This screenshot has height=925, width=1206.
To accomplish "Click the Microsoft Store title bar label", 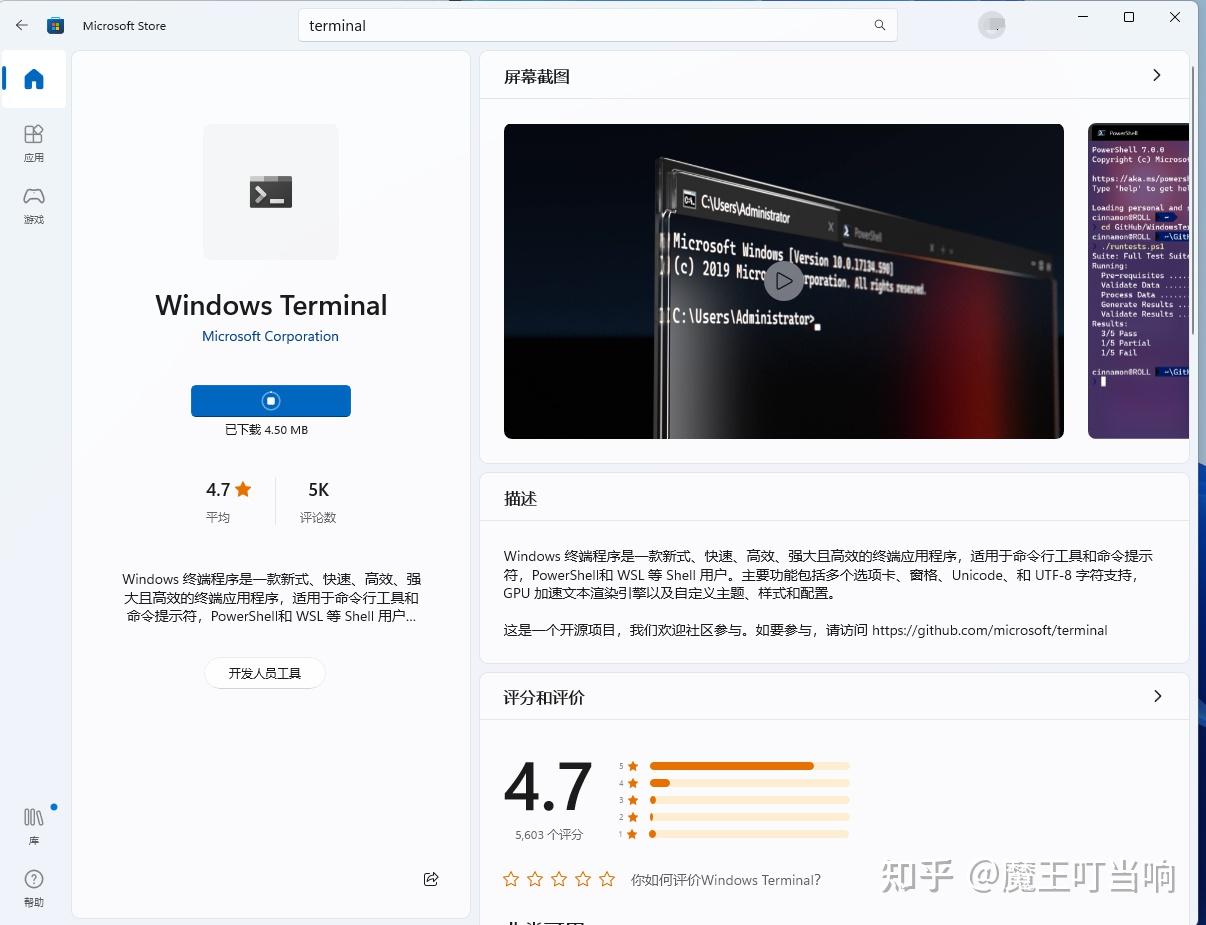I will 124,25.
